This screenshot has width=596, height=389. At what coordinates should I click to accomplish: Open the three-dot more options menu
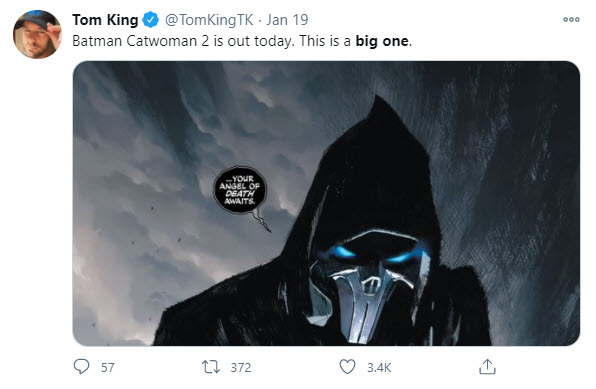coord(571,19)
